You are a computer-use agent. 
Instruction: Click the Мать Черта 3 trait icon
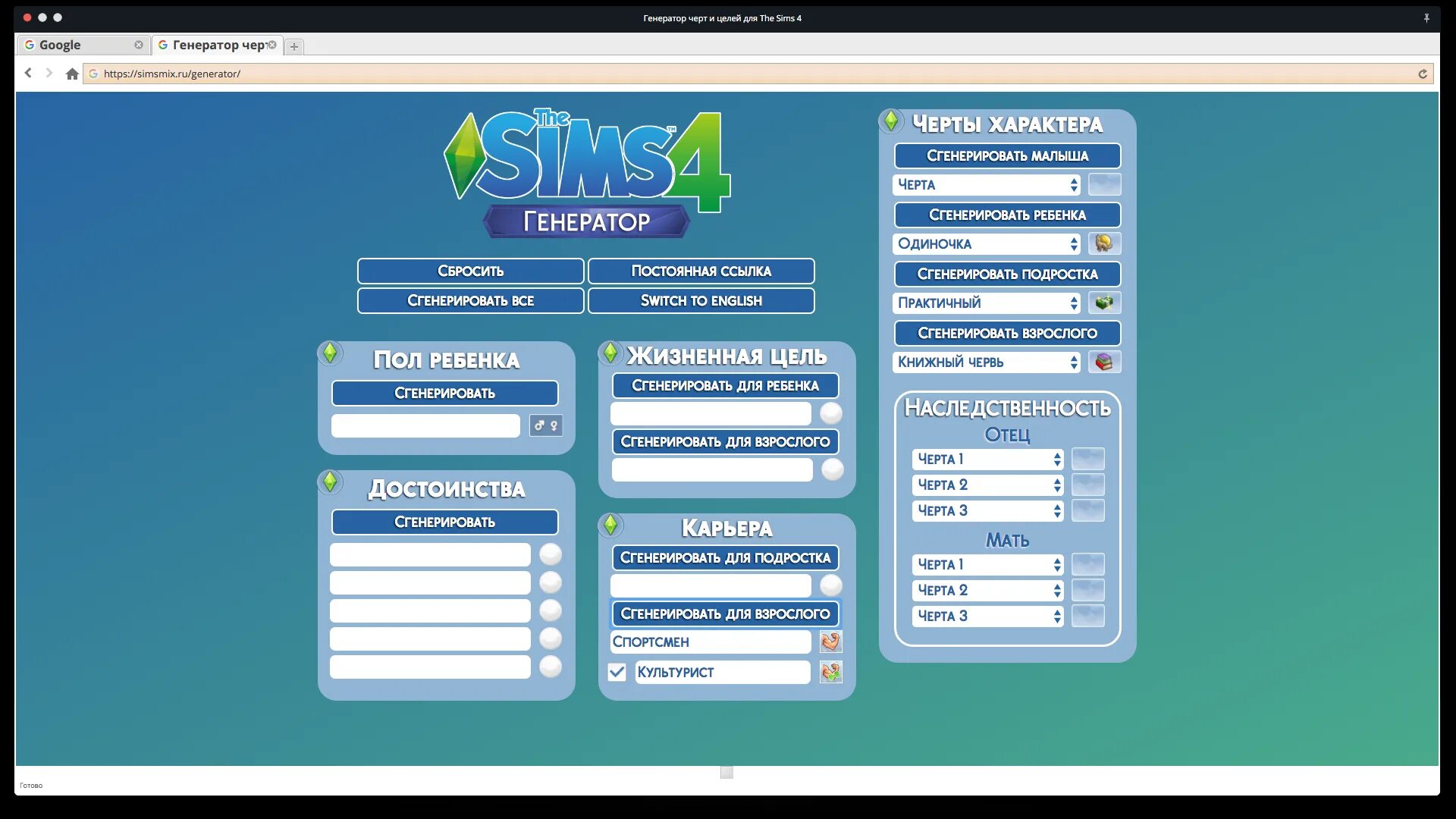tap(1087, 616)
